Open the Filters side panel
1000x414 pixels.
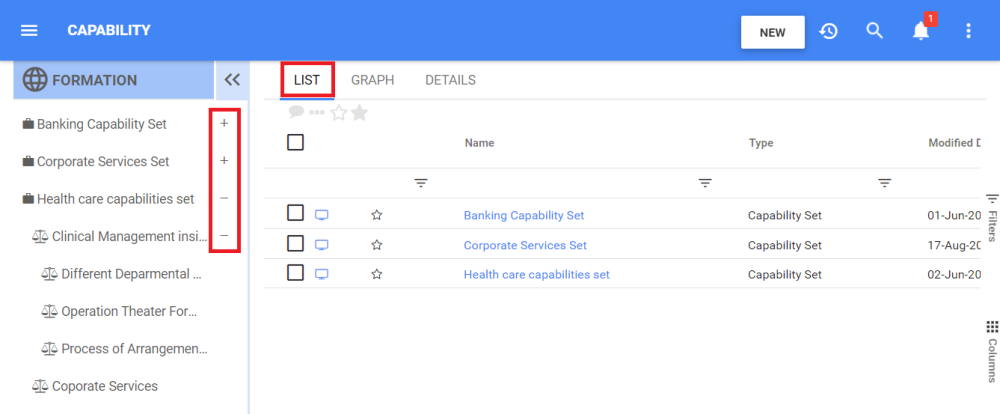pyautogui.click(x=992, y=218)
